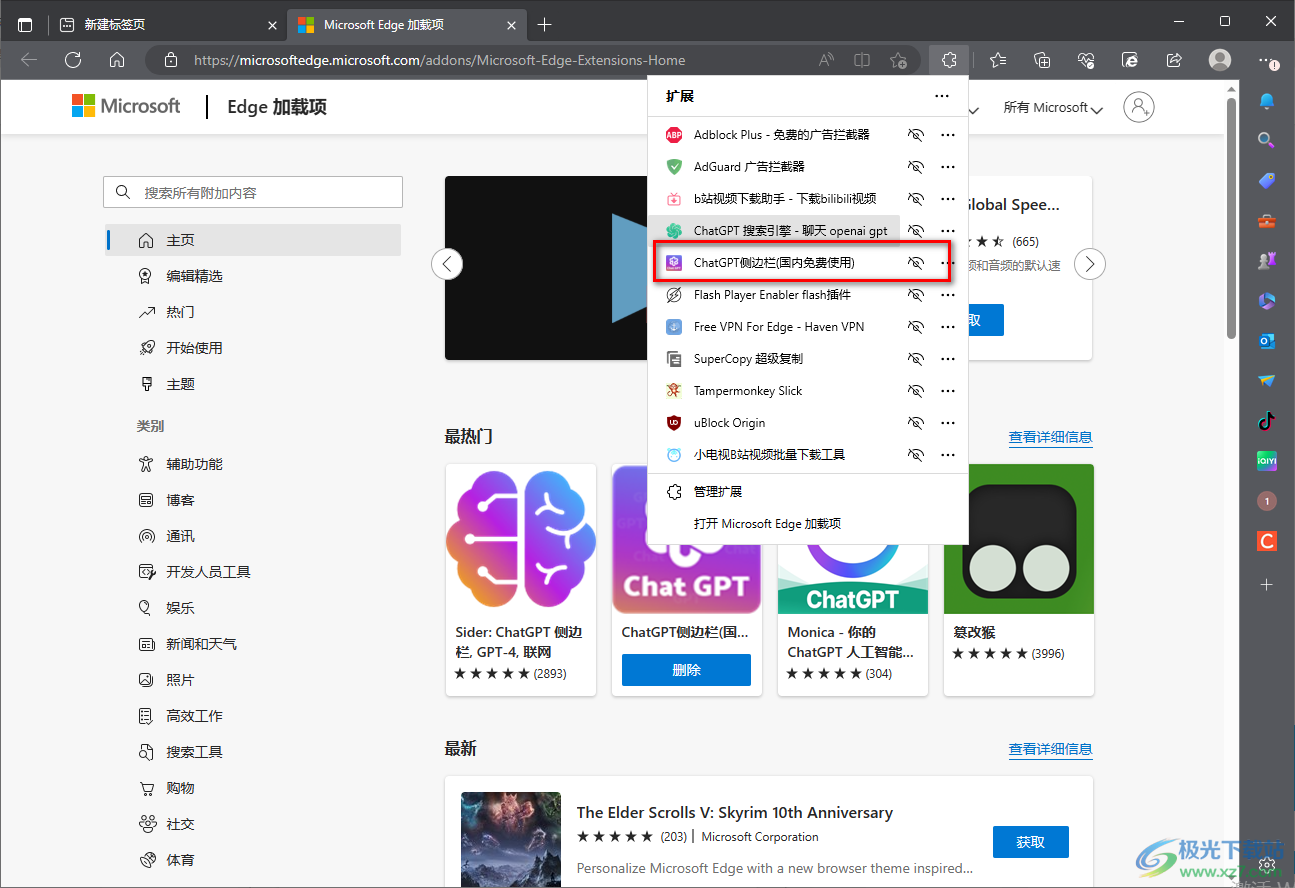Click the Adblock Plus extension icon

click(674, 135)
